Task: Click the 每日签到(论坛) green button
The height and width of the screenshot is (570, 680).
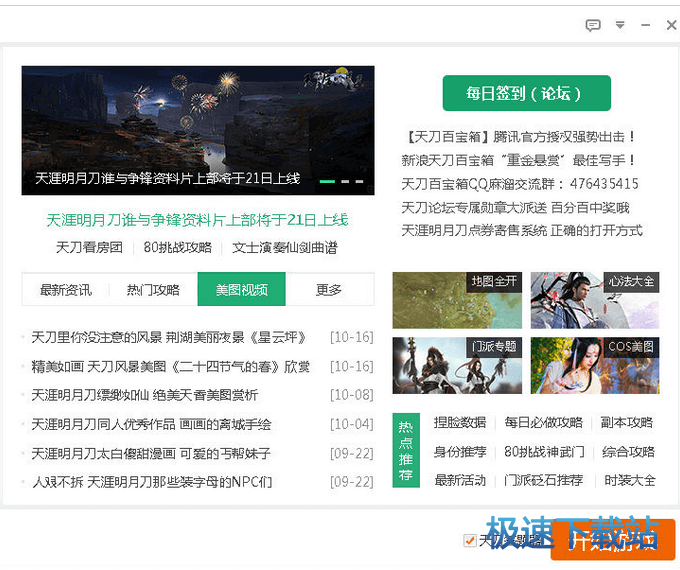Action: click(526, 93)
